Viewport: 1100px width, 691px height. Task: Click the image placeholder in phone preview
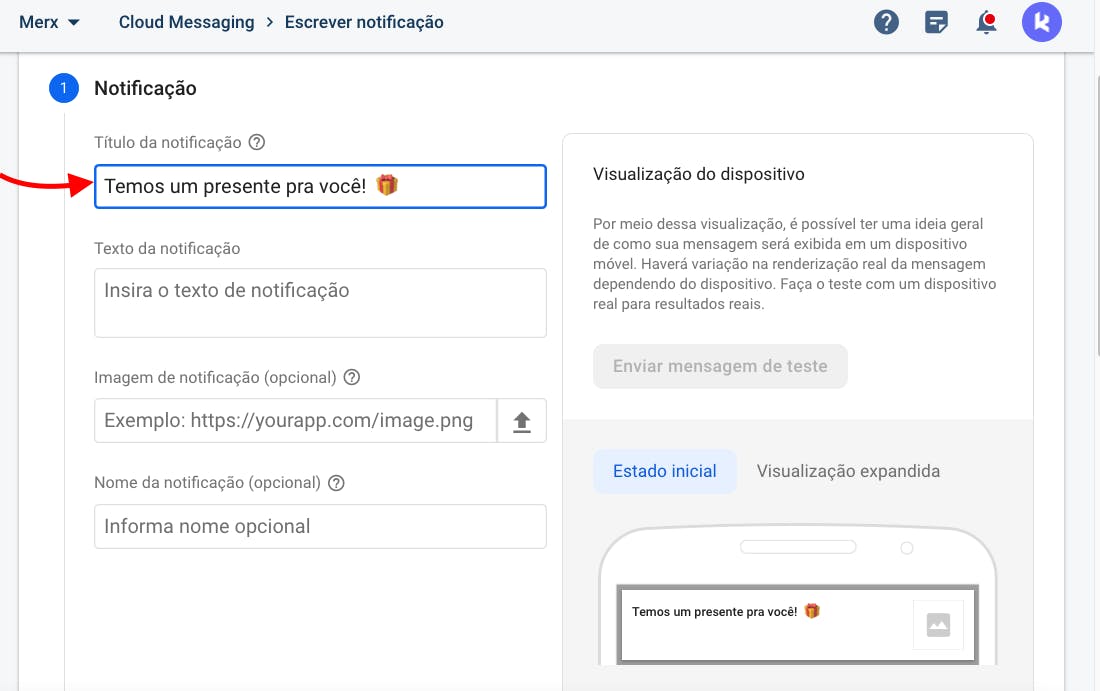937,625
